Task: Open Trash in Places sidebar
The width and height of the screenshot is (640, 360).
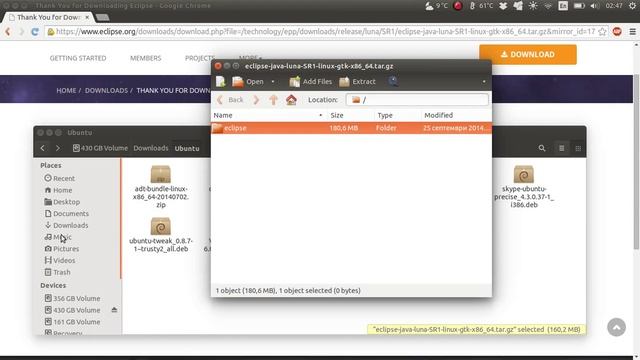Action: tap(58, 272)
